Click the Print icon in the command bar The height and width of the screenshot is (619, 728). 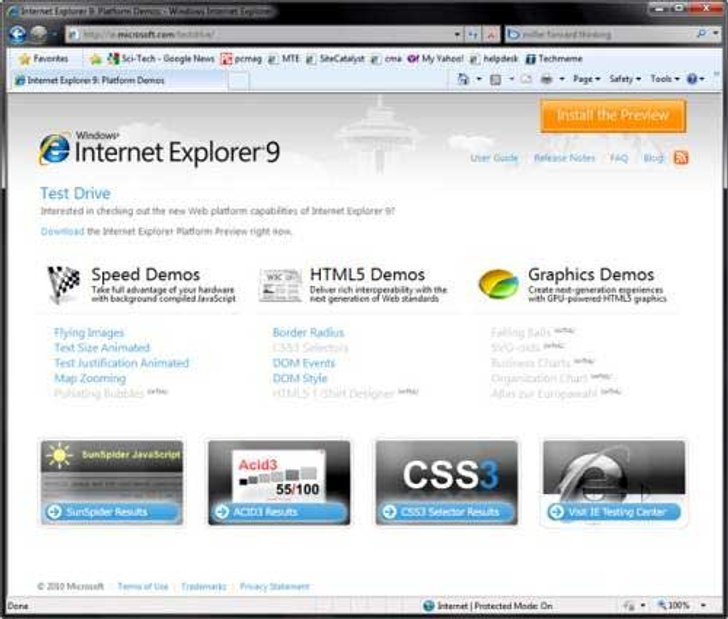(x=547, y=79)
